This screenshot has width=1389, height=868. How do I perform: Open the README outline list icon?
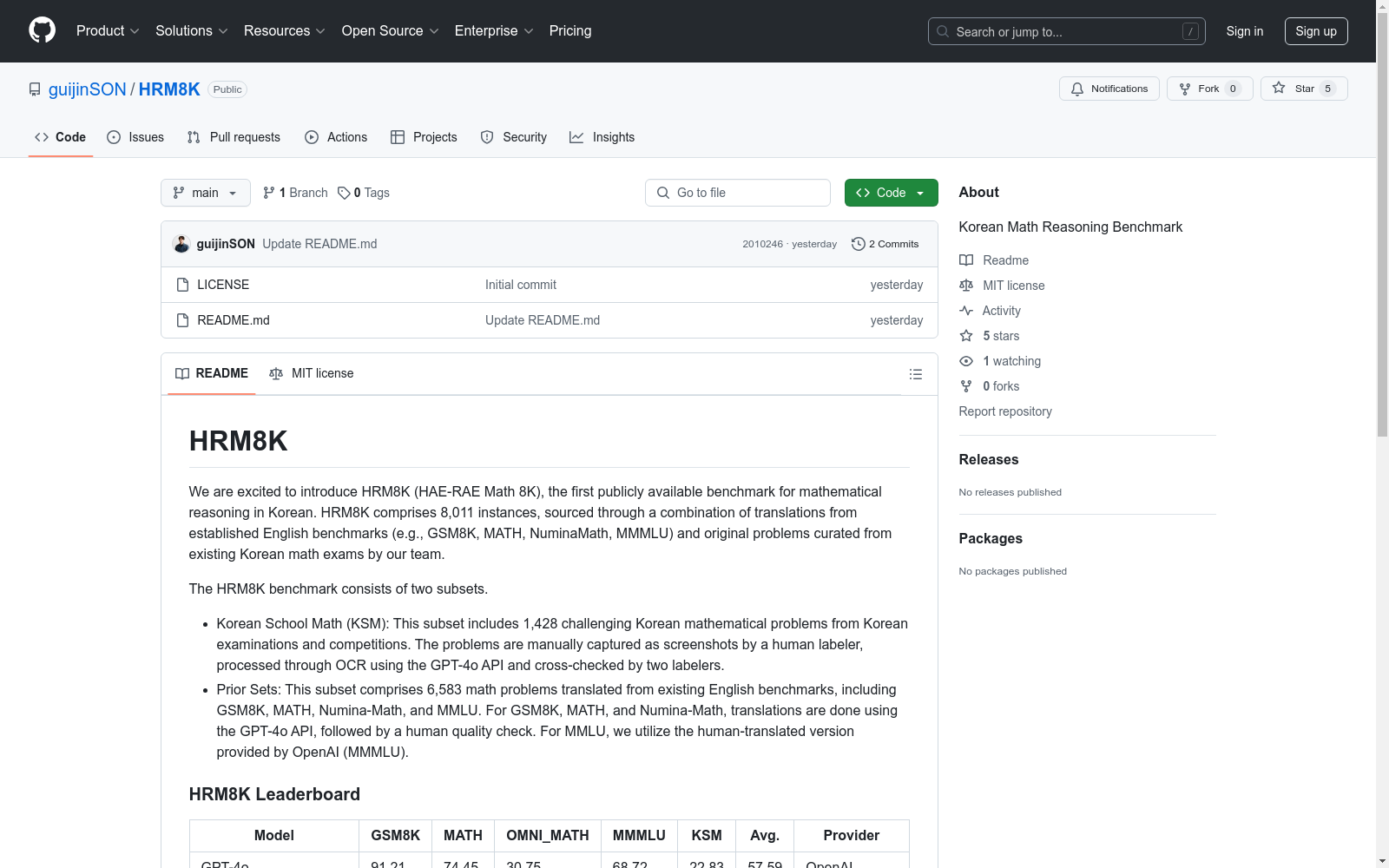tap(915, 374)
